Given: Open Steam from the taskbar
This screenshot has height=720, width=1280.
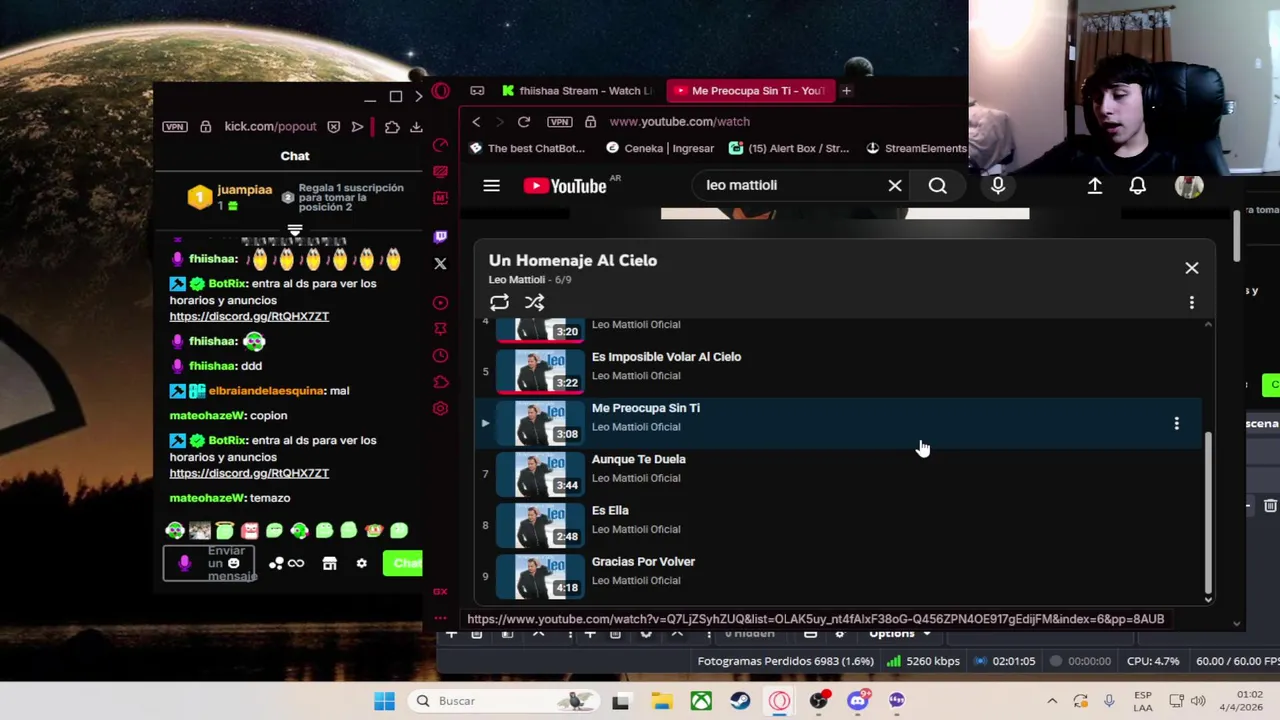Looking at the screenshot, I should [740, 701].
